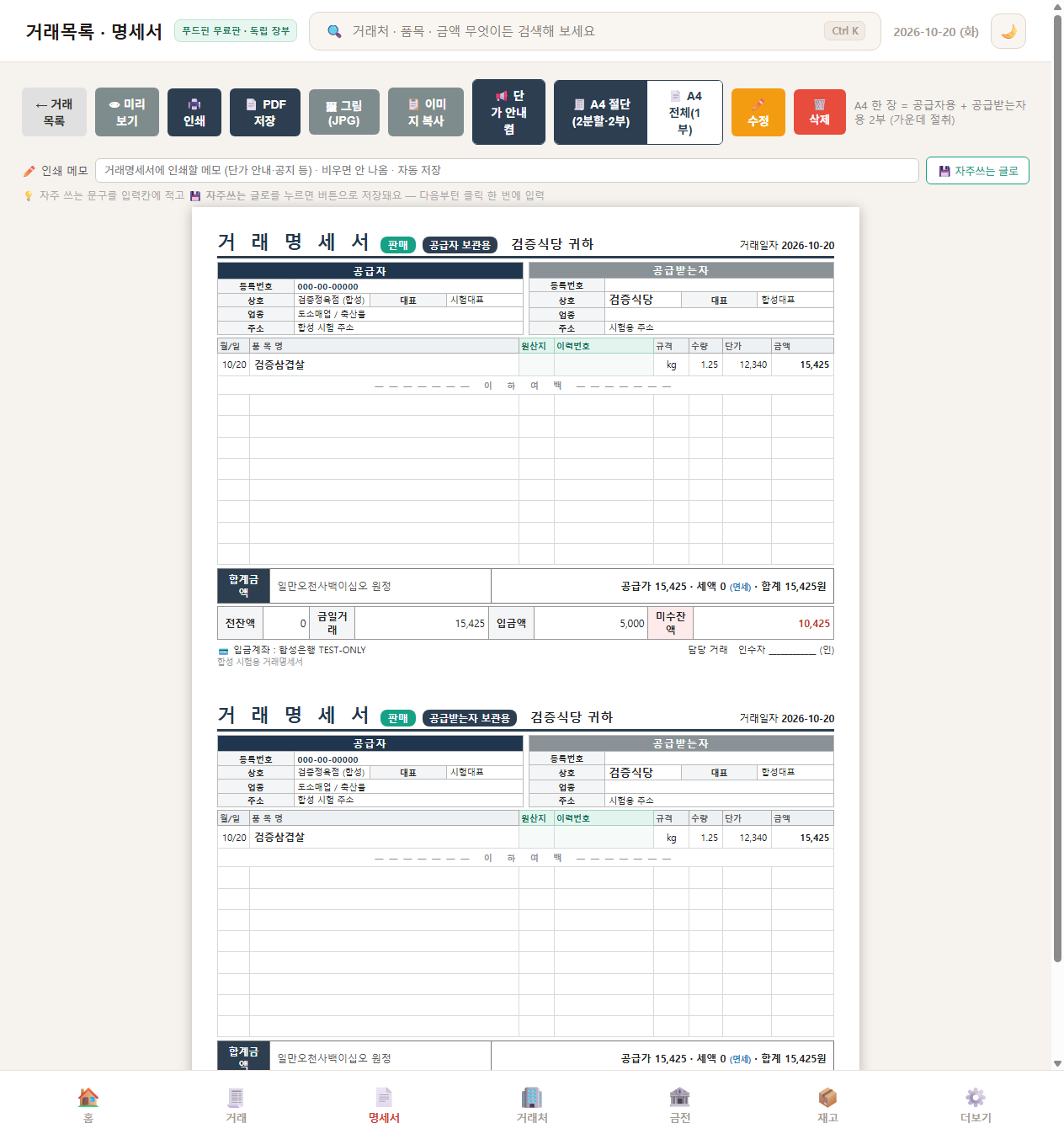1064x1139 pixels.
Task: Open the 거래처 tab
Action: coord(532,1104)
